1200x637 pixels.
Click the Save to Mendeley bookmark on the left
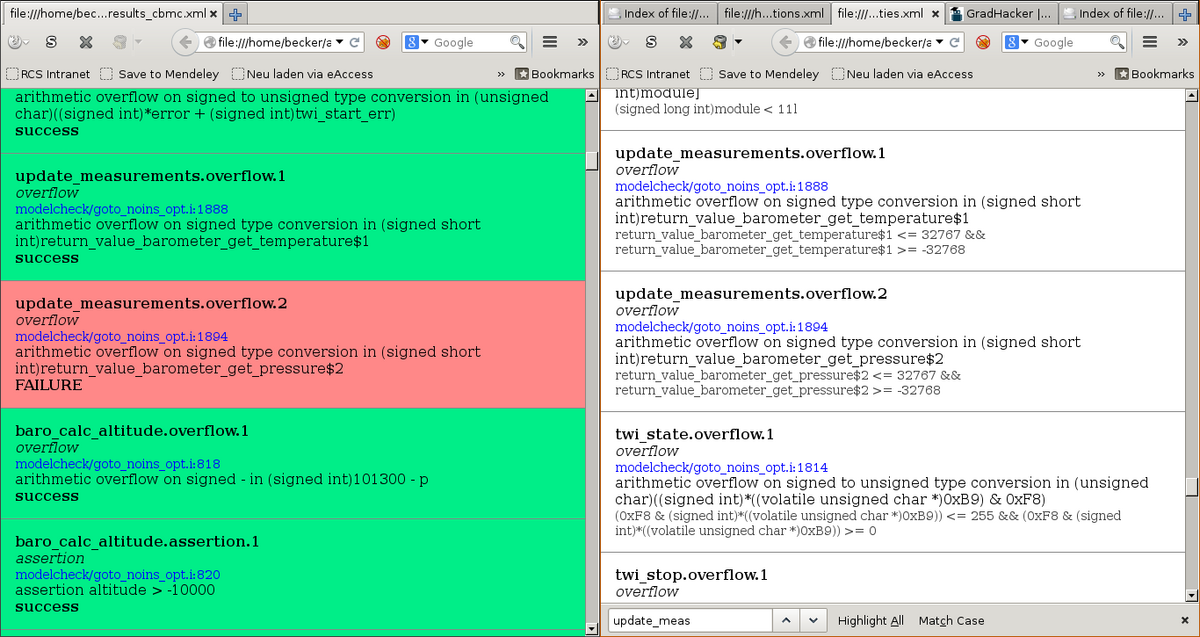pyautogui.click(x=160, y=74)
